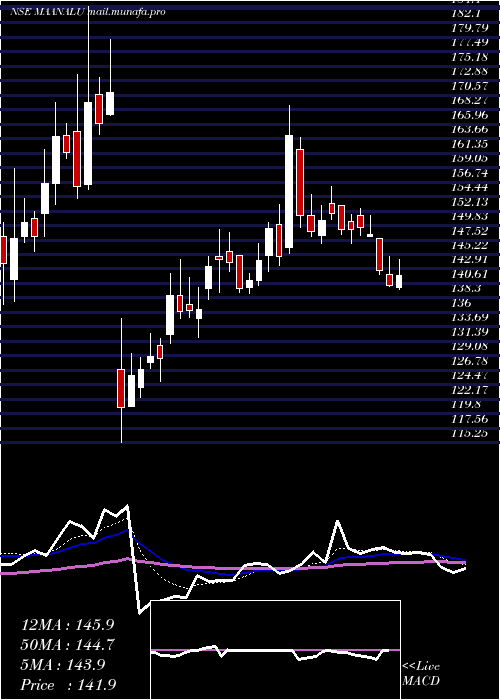Click the '156.74' price axis label

469,173
